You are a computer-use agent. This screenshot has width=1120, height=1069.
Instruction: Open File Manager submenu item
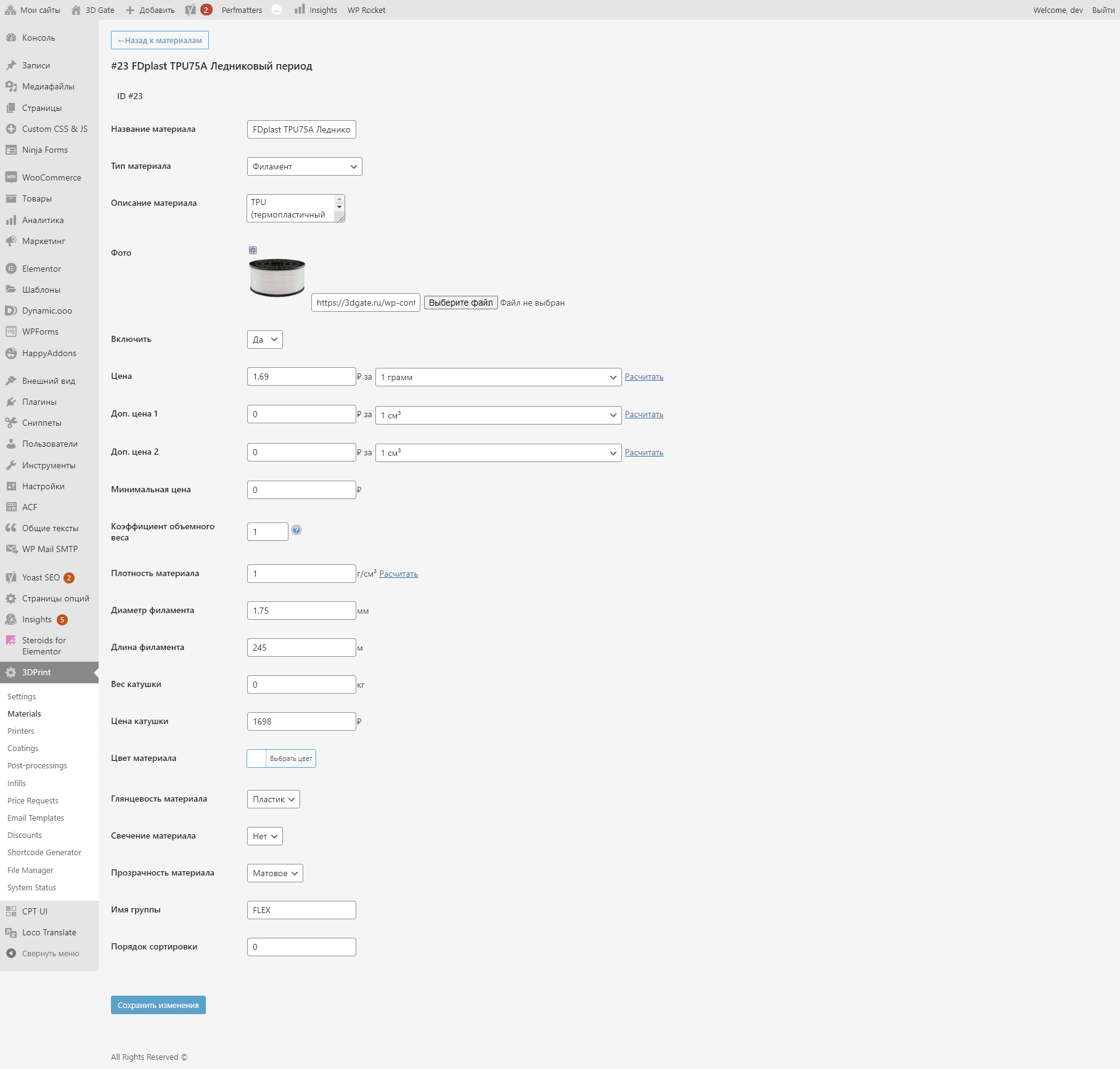click(x=30, y=870)
